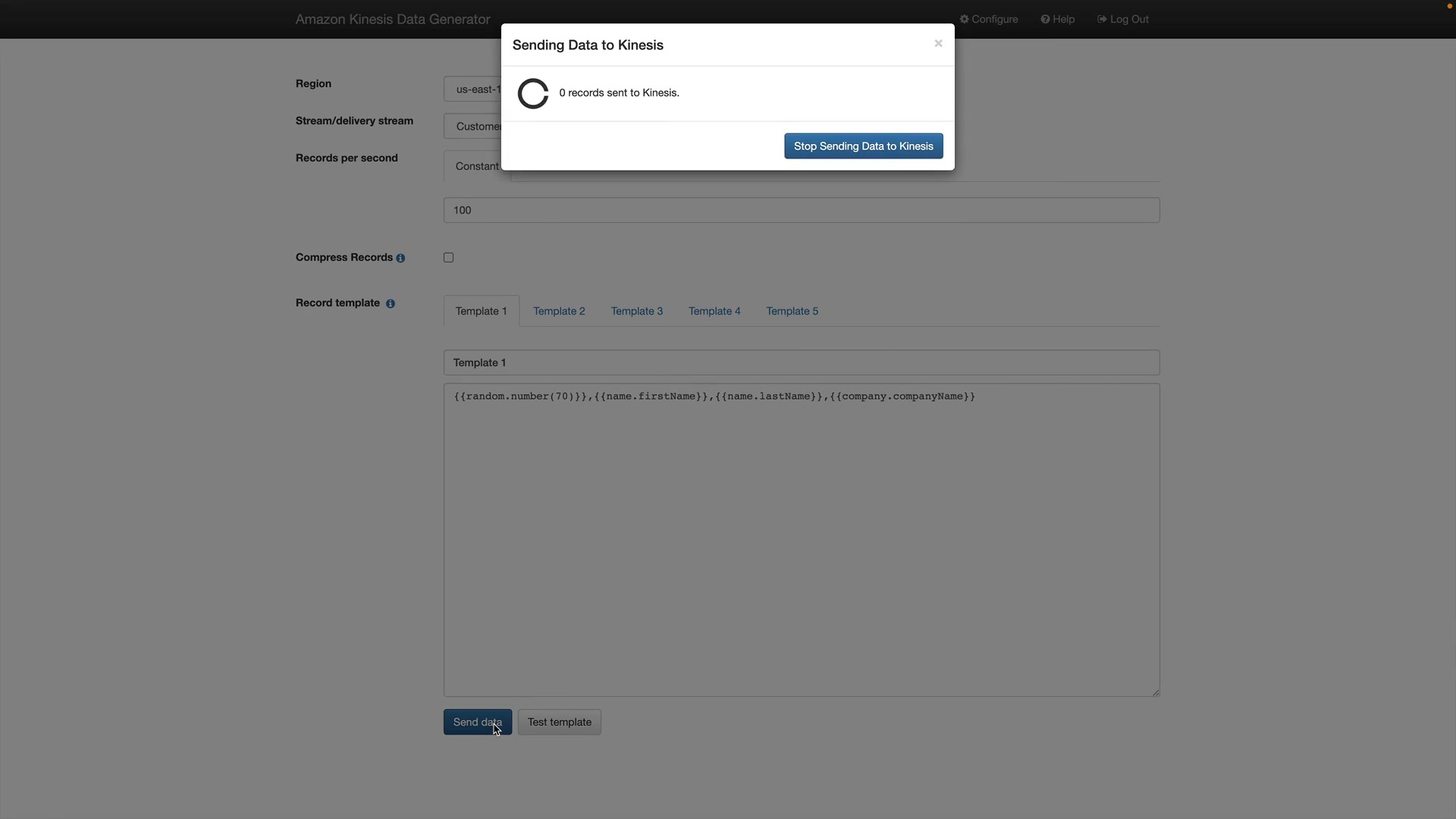Screen dimensions: 1456x819
Task: Select the Constant records tab
Action: tap(476, 167)
